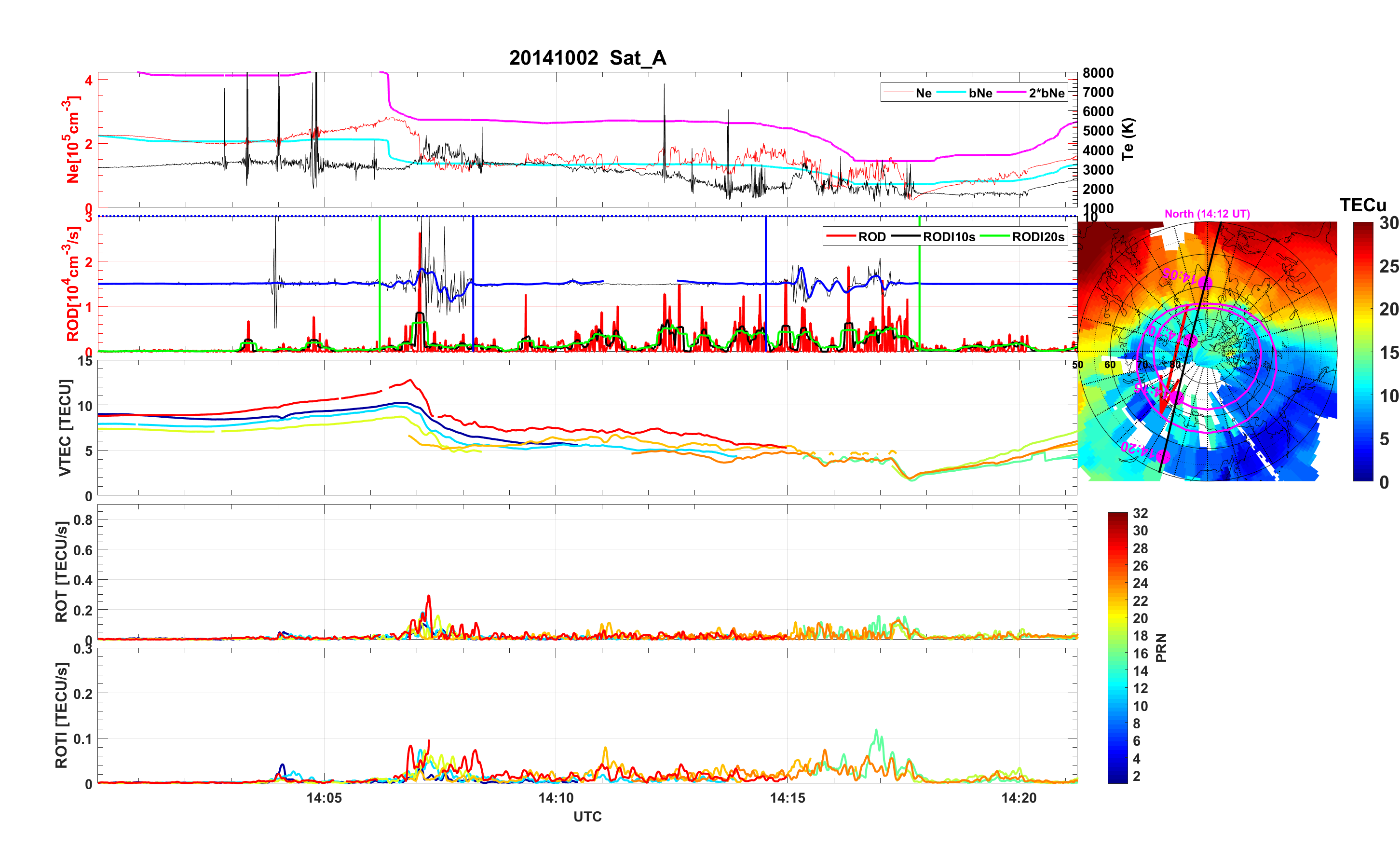Screen dimensions: 1400x847
Task: Click the magenta 14:20 marker on polar map
Action: 1163,456
